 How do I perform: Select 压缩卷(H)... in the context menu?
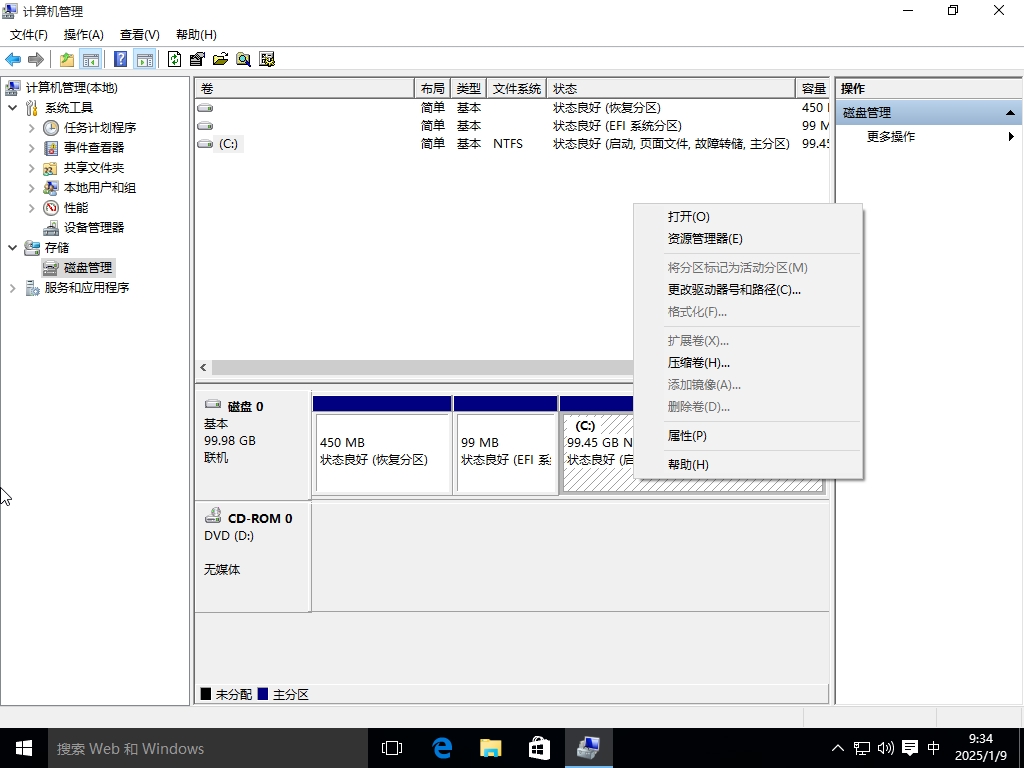pyautogui.click(x=698, y=363)
